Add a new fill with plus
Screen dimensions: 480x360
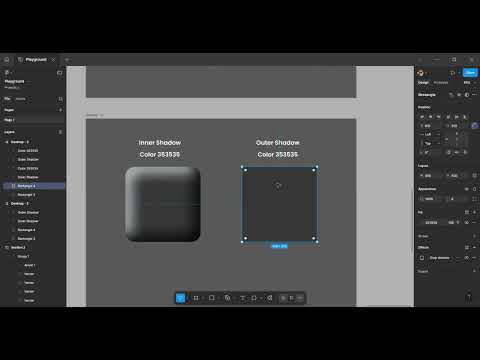click(x=474, y=212)
